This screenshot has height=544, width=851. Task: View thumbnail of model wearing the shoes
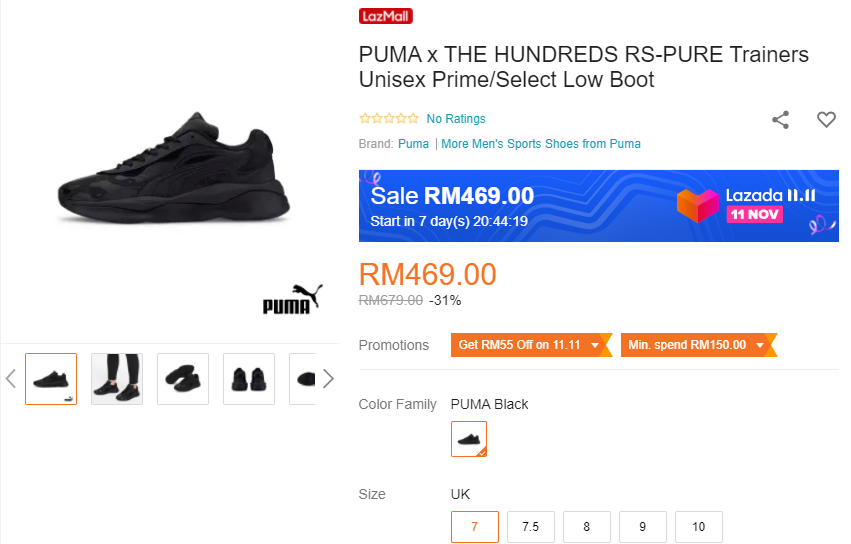[117, 379]
